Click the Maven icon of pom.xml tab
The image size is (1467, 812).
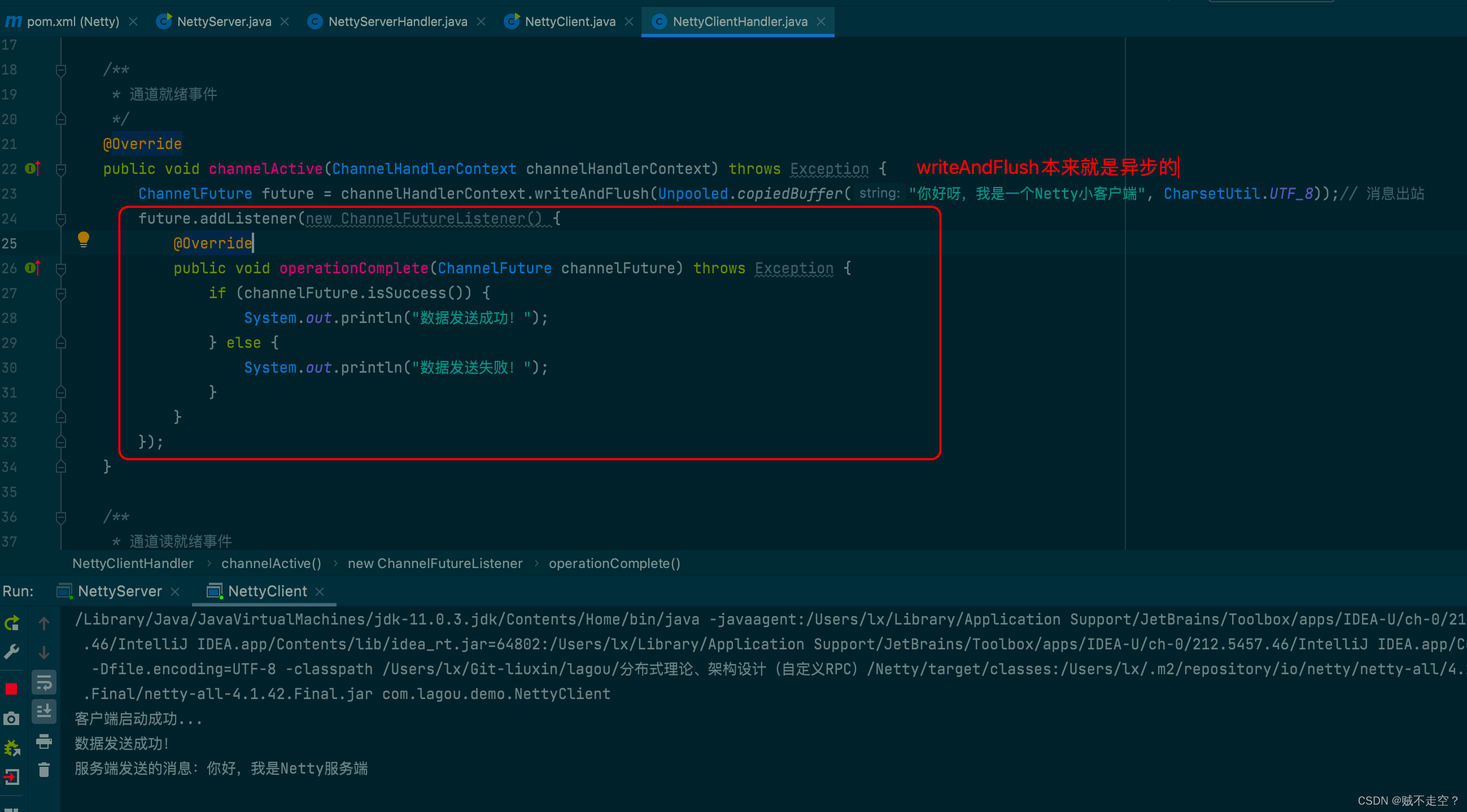13,21
